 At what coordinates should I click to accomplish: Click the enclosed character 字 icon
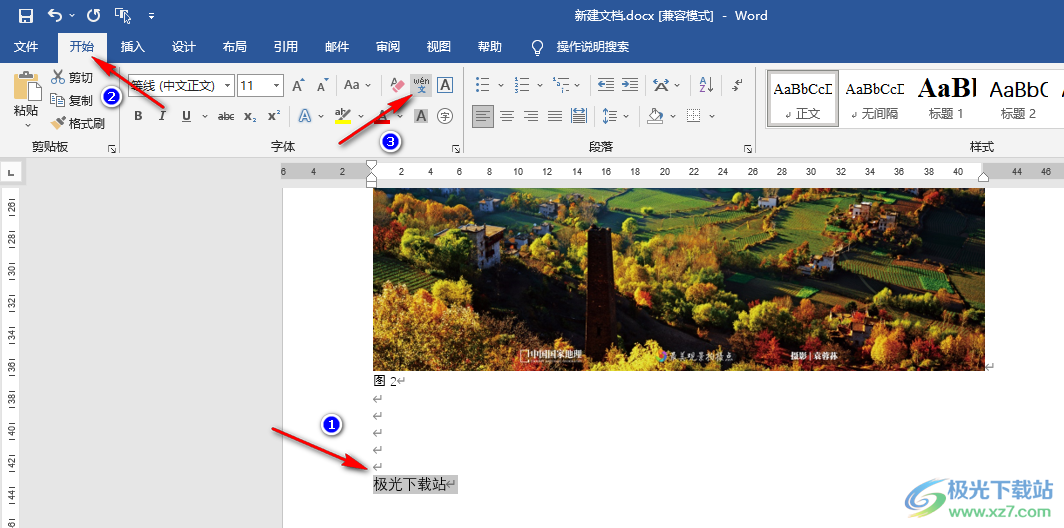(445, 116)
